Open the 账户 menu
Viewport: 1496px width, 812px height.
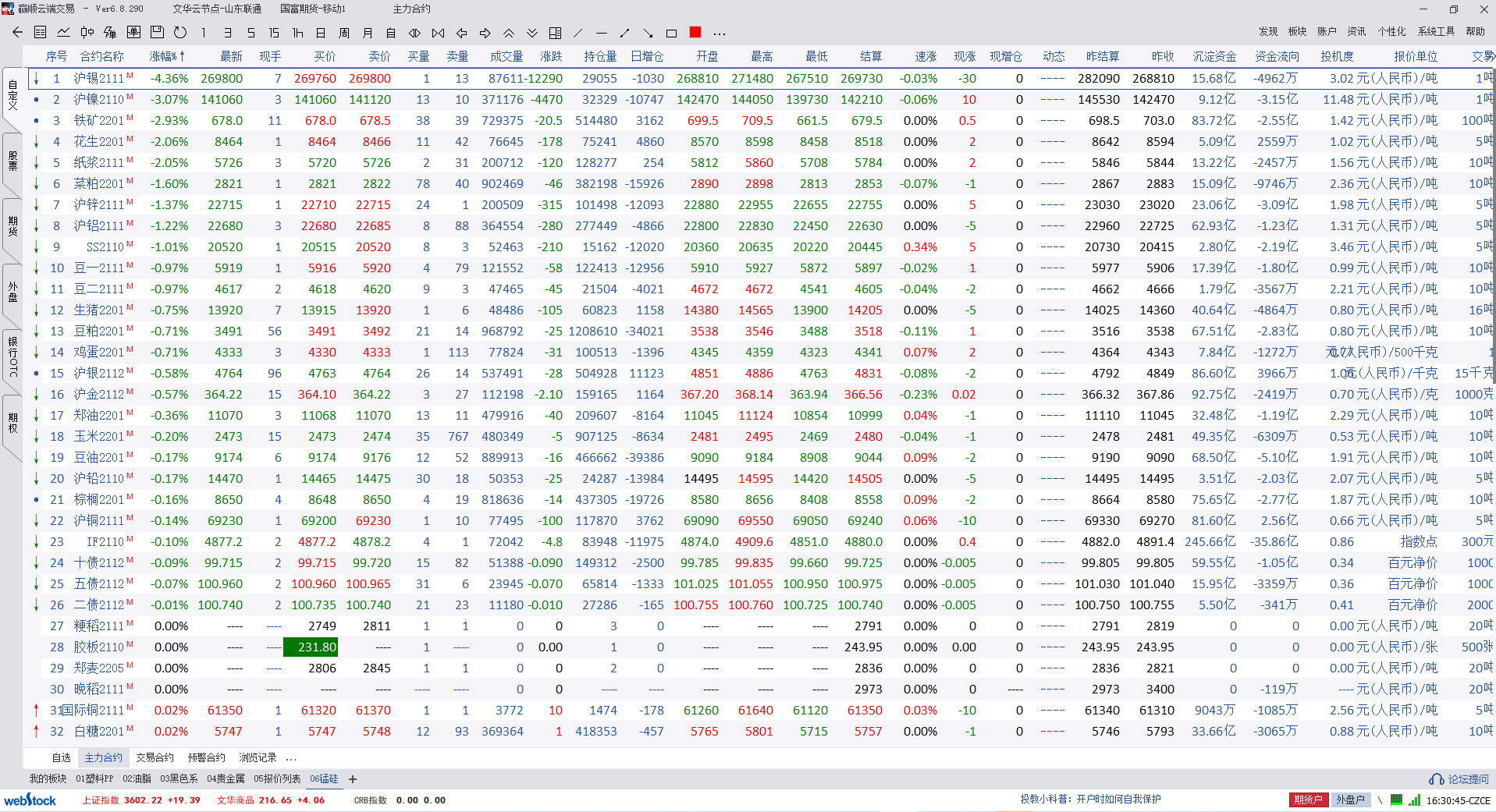pos(1327,31)
